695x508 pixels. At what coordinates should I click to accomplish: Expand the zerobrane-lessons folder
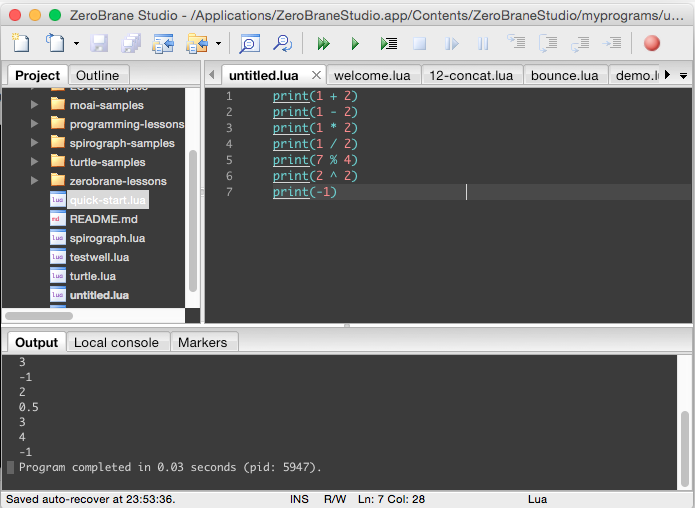click(35, 181)
